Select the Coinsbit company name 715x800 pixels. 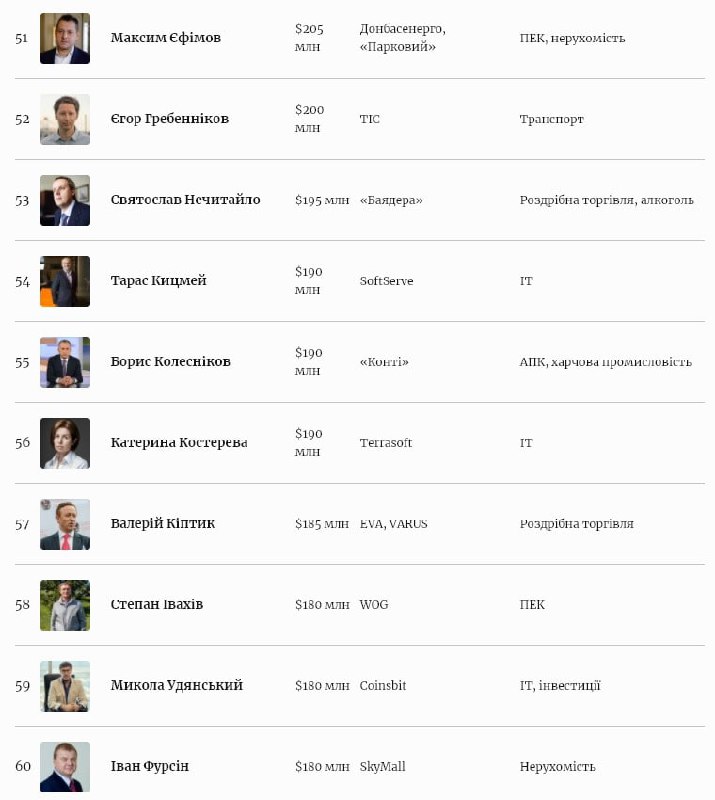click(x=383, y=685)
